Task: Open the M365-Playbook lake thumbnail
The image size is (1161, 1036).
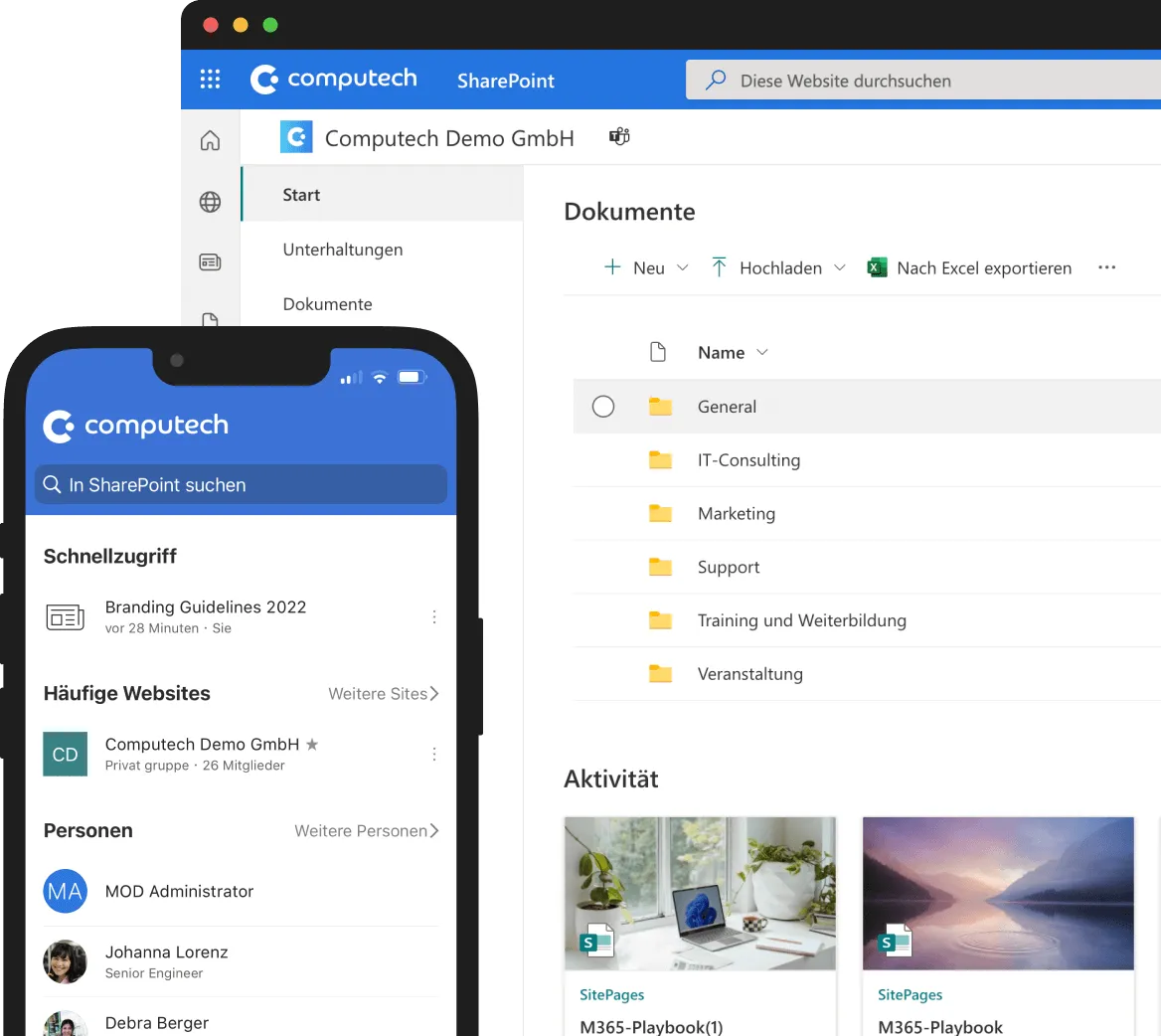Action: pos(998,893)
